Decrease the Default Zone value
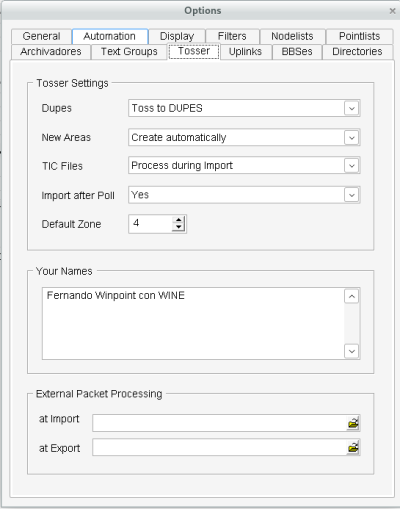The width and height of the screenshot is (400, 509). point(179,227)
